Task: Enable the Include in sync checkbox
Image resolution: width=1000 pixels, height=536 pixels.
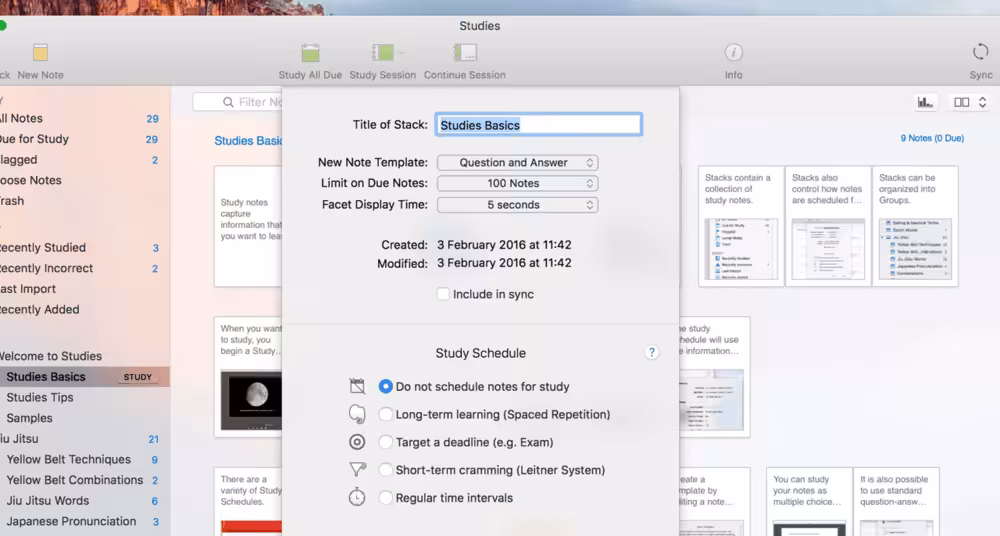Action: tap(443, 294)
